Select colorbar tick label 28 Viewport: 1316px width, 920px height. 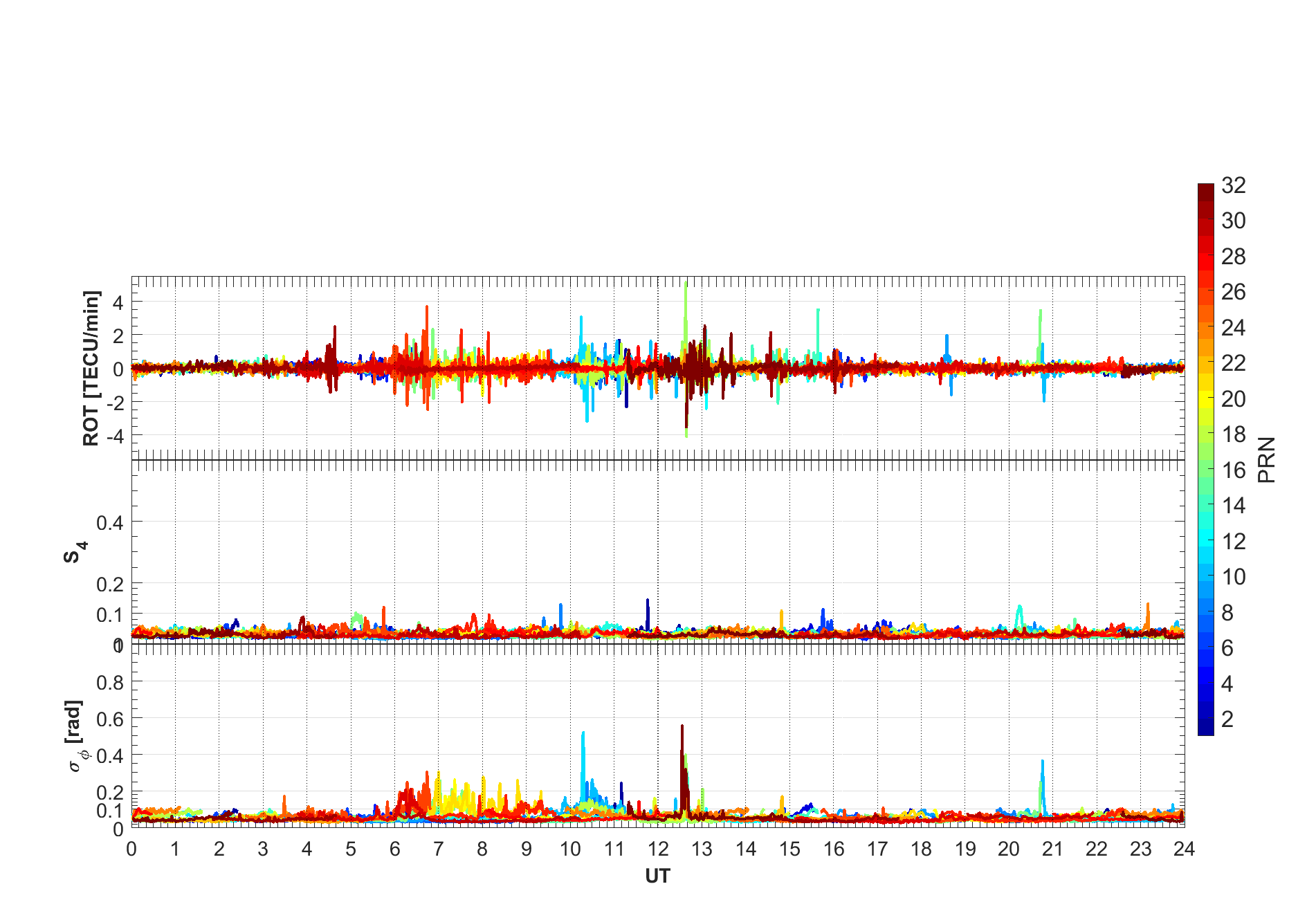point(1234,257)
